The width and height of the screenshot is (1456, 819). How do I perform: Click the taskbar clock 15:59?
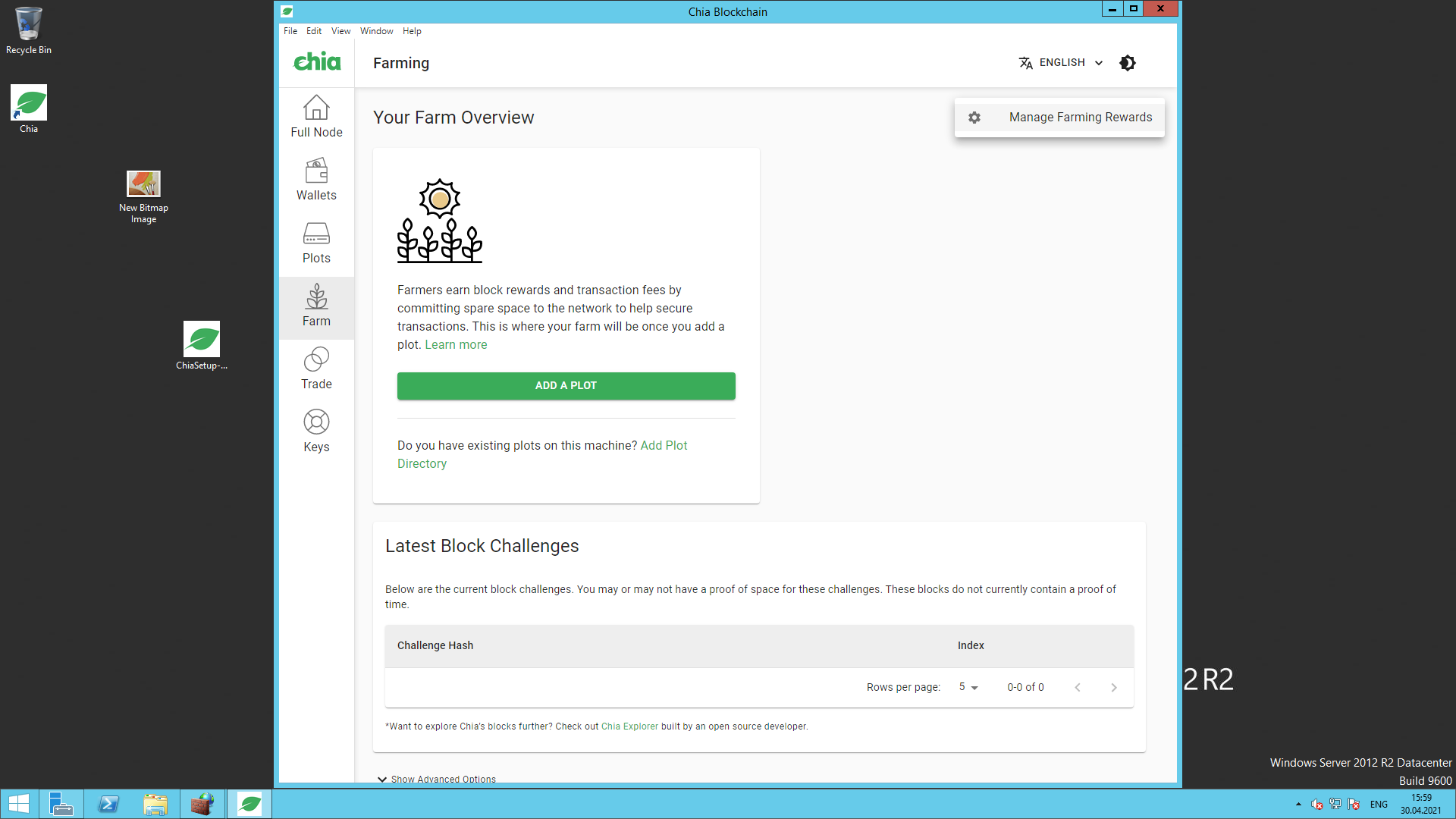[x=1421, y=804]
